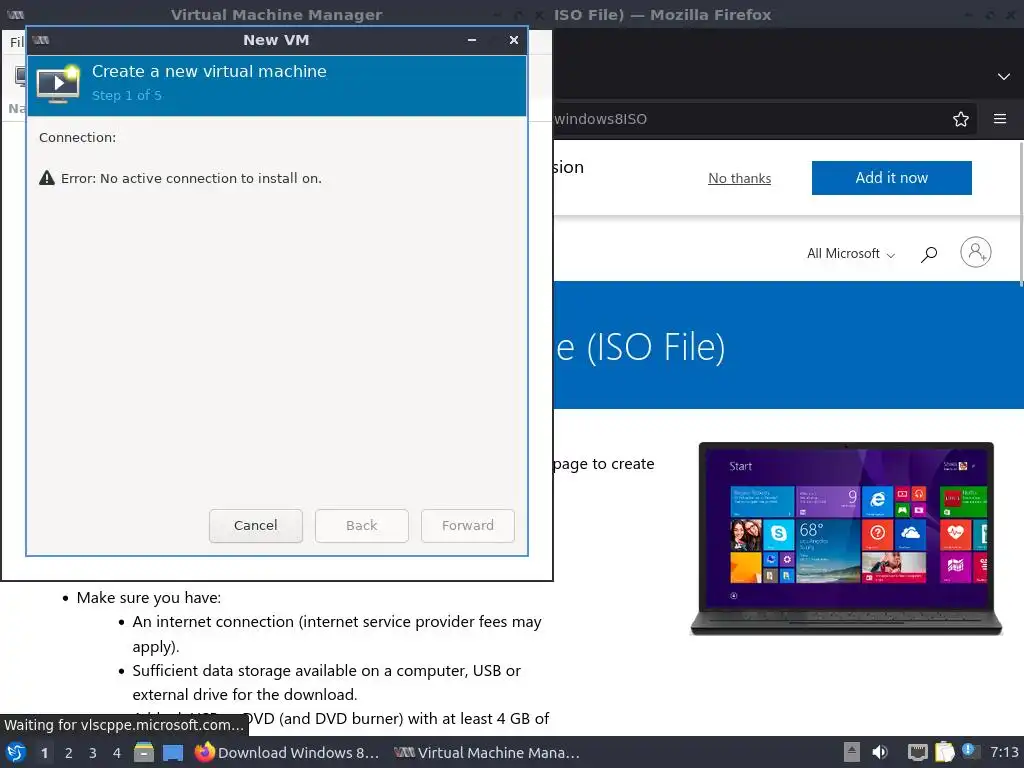Click the 'Add it now' button in Firefox
Image resolution: width=1024 pixels, height=768 pixels.
(891, 178)
